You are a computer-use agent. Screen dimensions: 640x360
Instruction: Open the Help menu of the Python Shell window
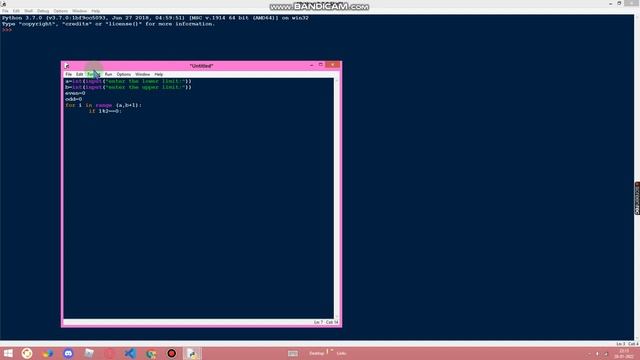(96, 11)
